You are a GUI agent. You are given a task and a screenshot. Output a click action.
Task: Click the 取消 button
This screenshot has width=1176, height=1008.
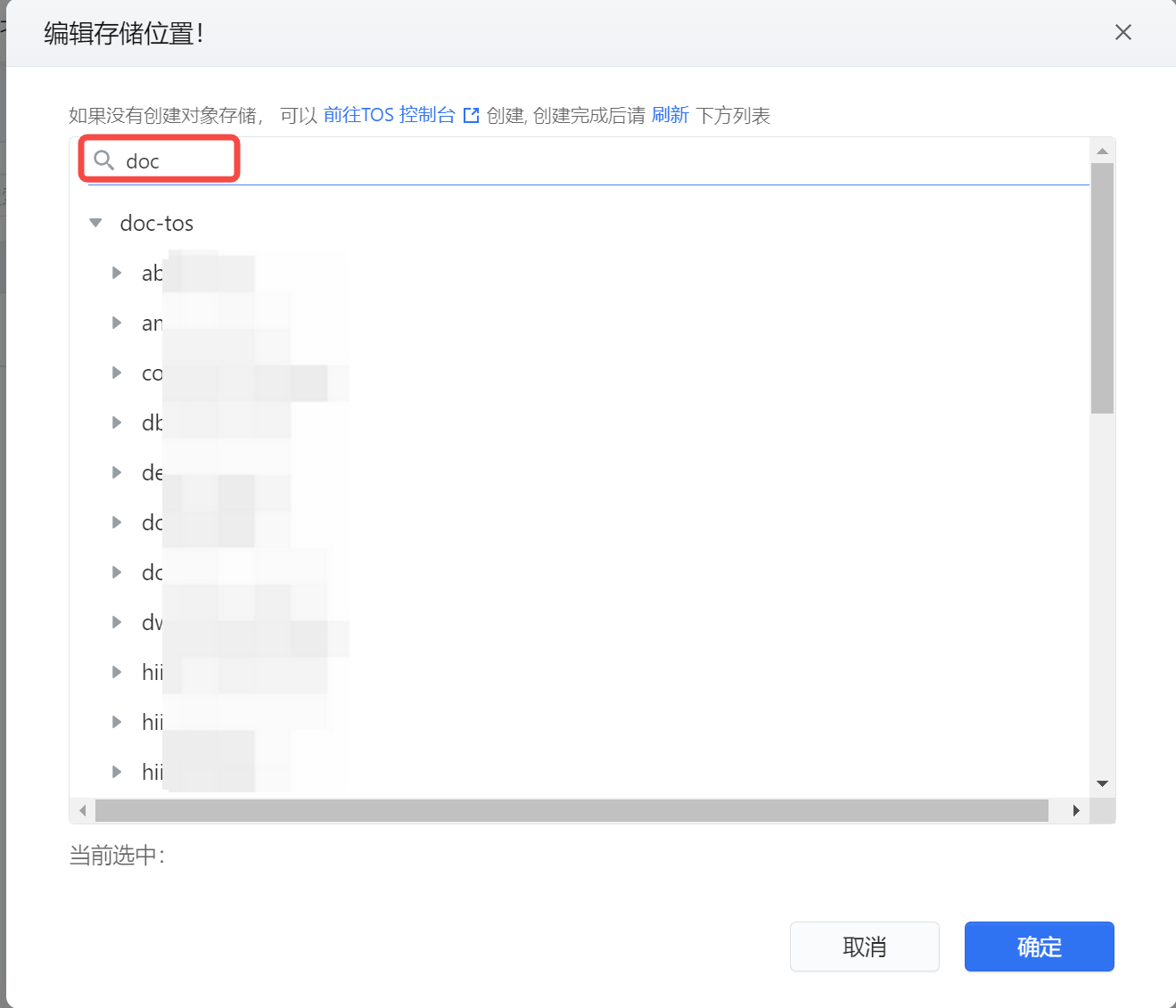click(x=865, y=947)
